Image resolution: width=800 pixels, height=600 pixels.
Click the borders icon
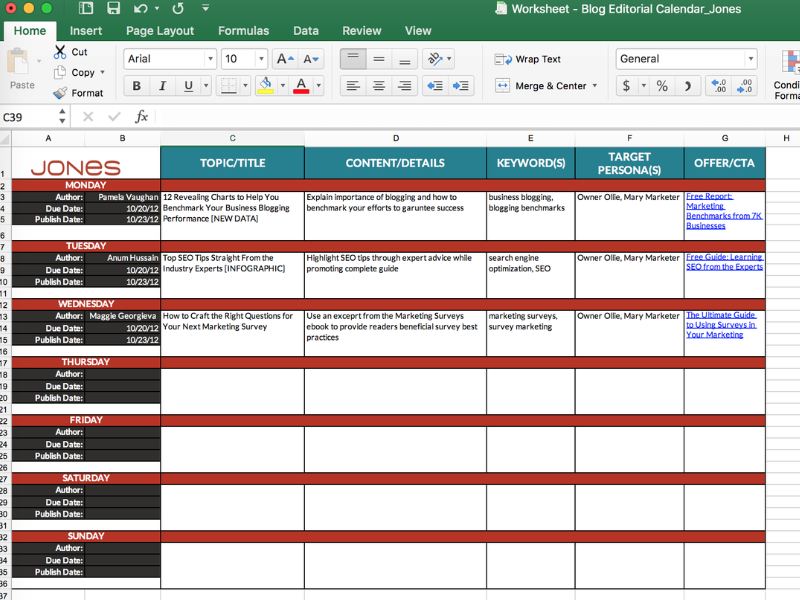tap(228, 85)
